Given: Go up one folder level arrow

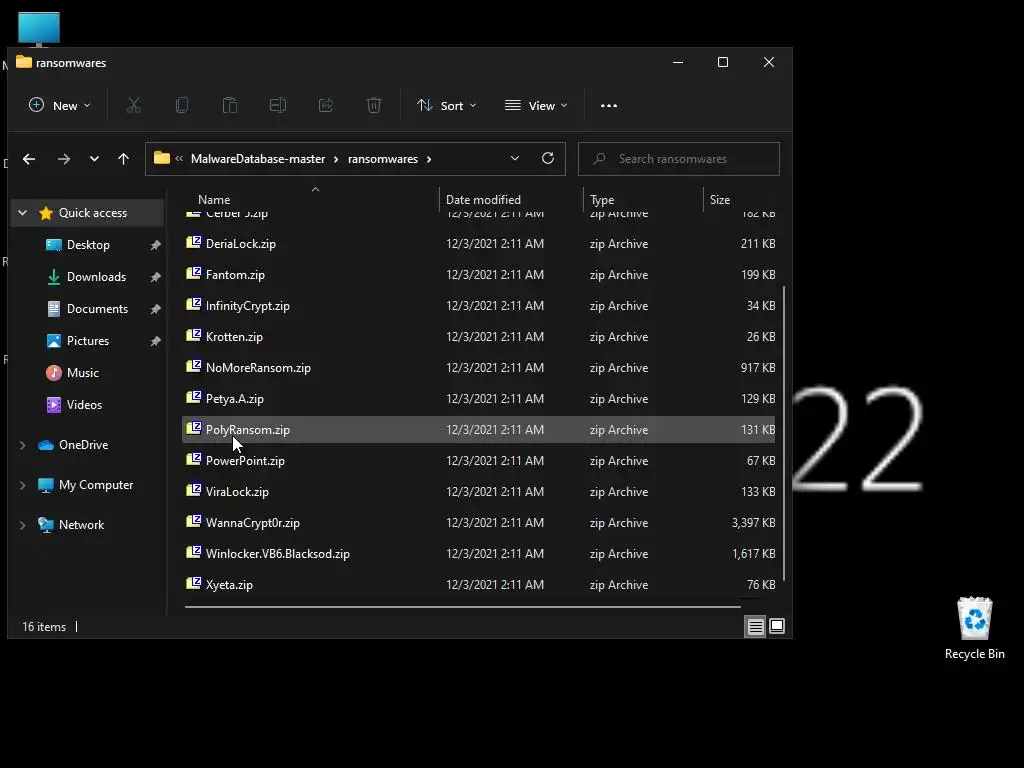Looking at the screenshot, I should [x=123, y=159].
